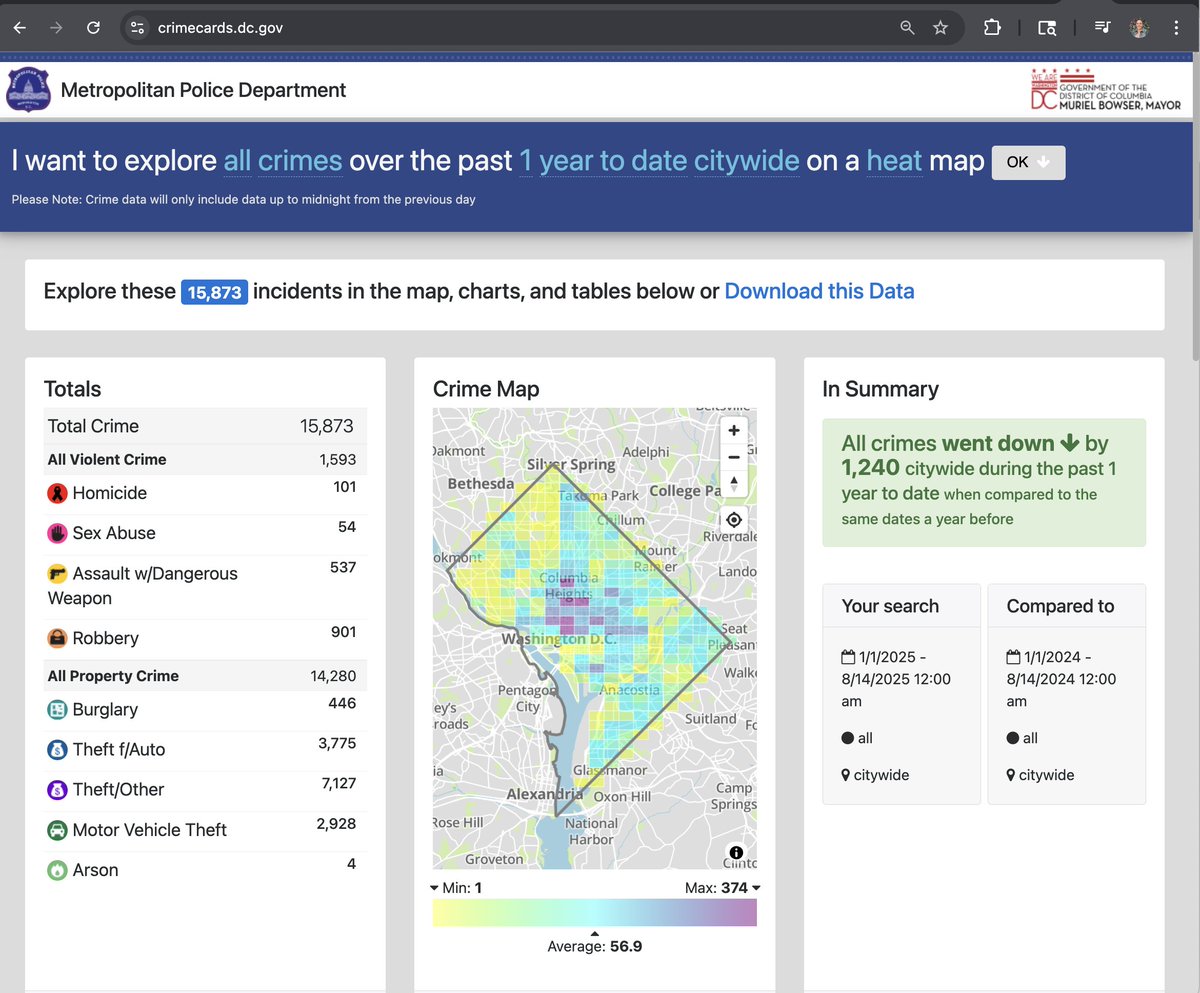Open the Max: 374 legend dropdown
The image size is (1200, 993).
click(x=723, y=888)
